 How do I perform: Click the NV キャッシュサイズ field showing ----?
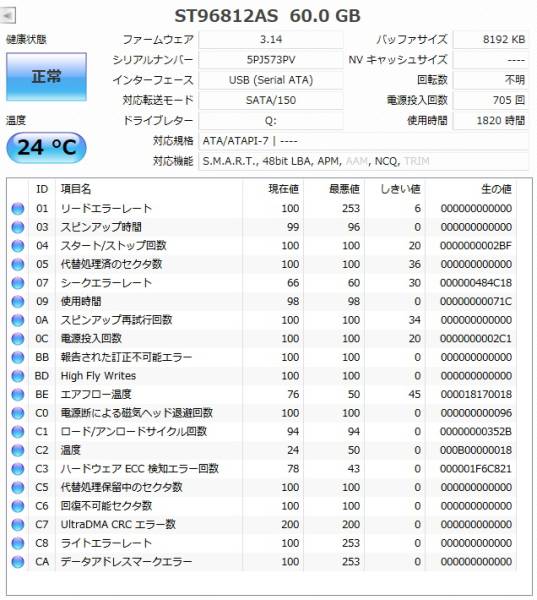tap(491, 60)
